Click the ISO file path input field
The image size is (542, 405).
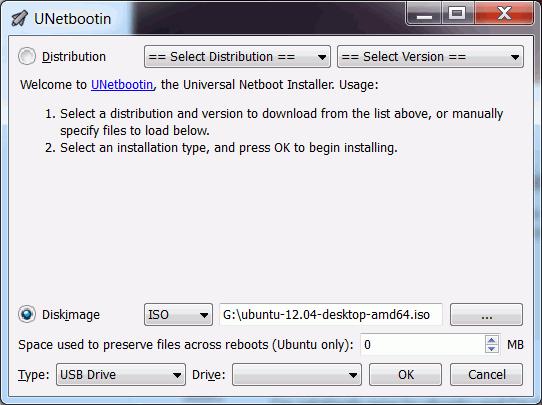coord(331,314)
